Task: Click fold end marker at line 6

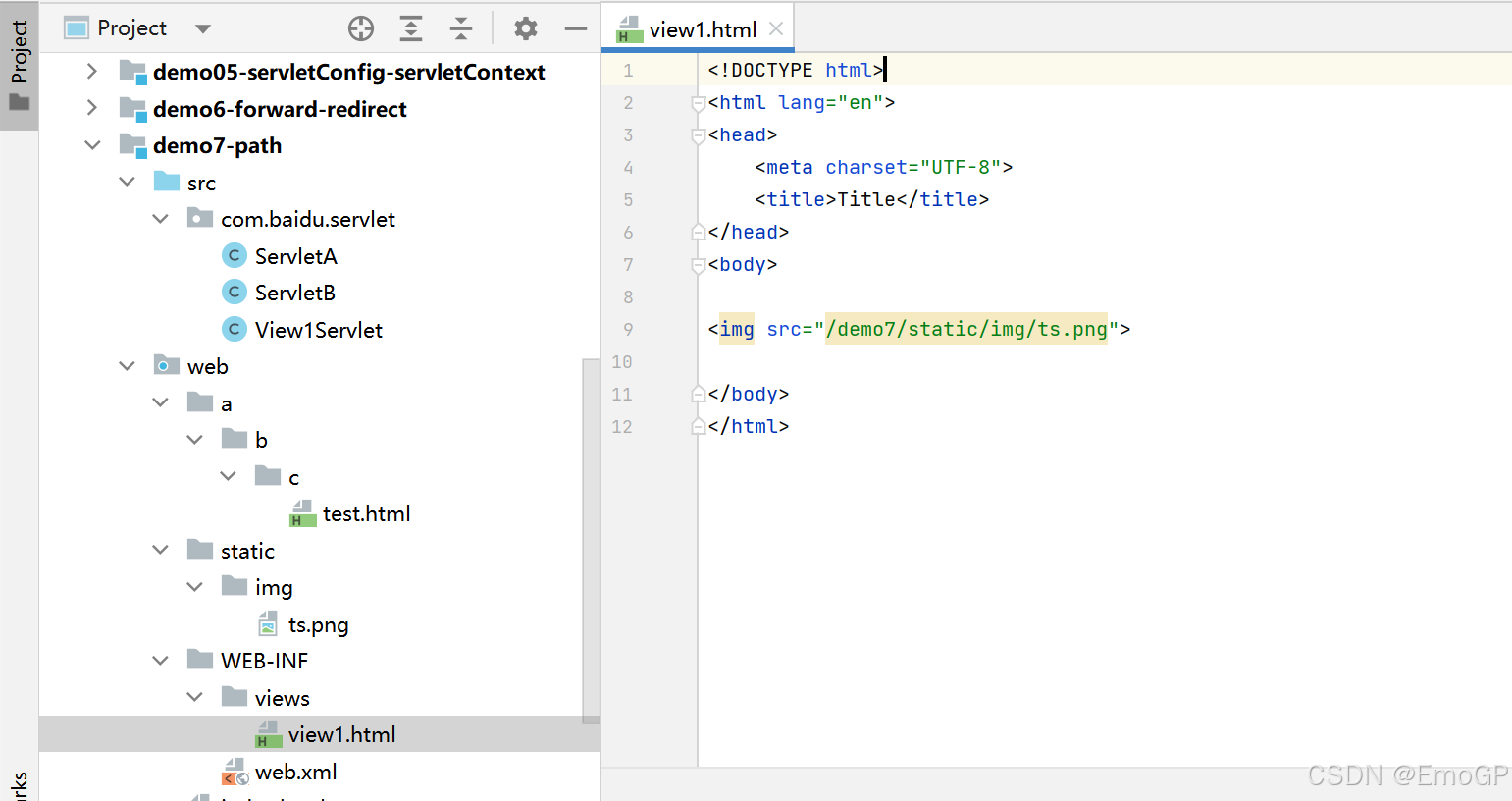Action: click(699, 232)
